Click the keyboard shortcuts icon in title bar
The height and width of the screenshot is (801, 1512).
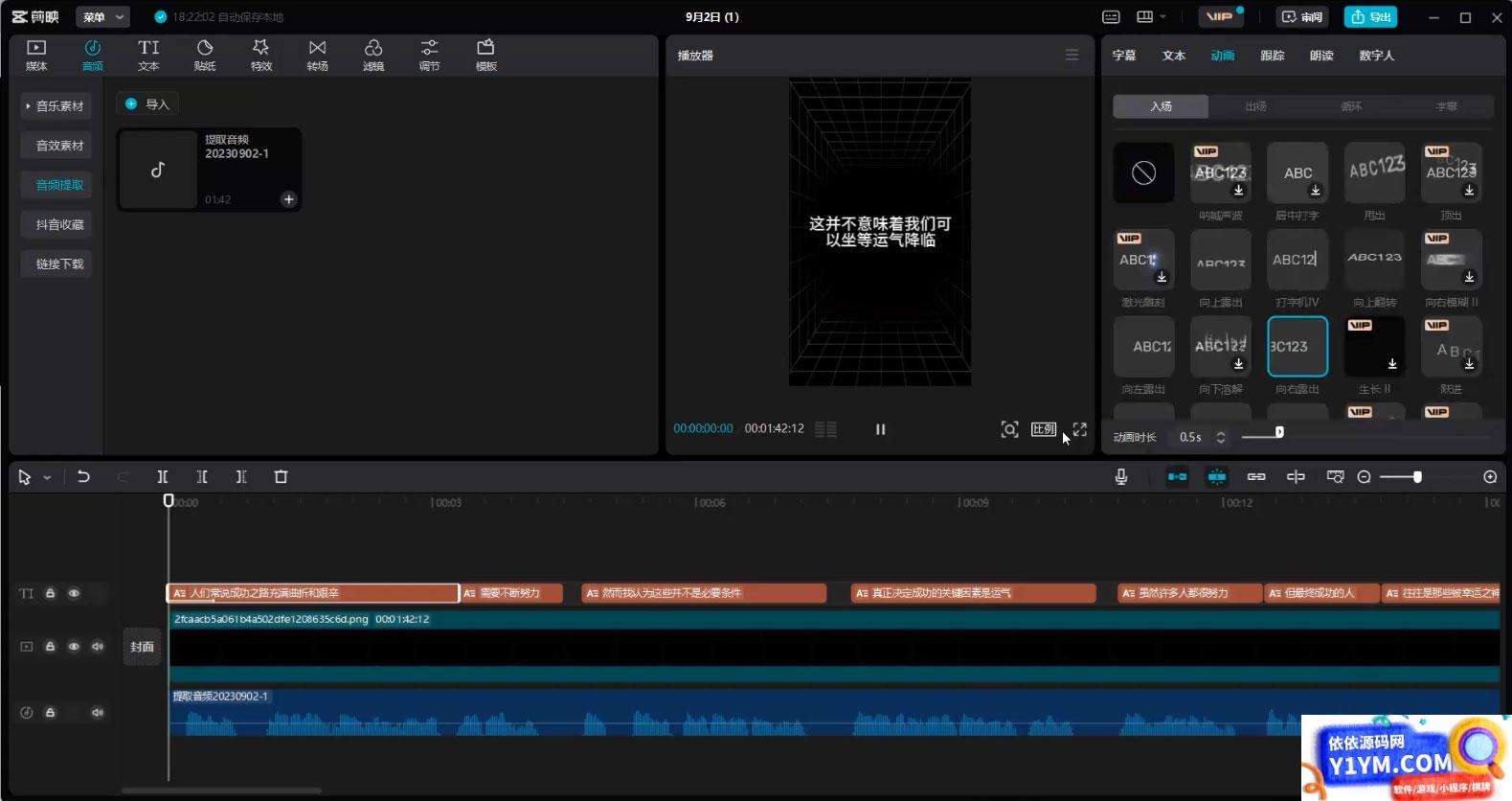point(1111,16)
